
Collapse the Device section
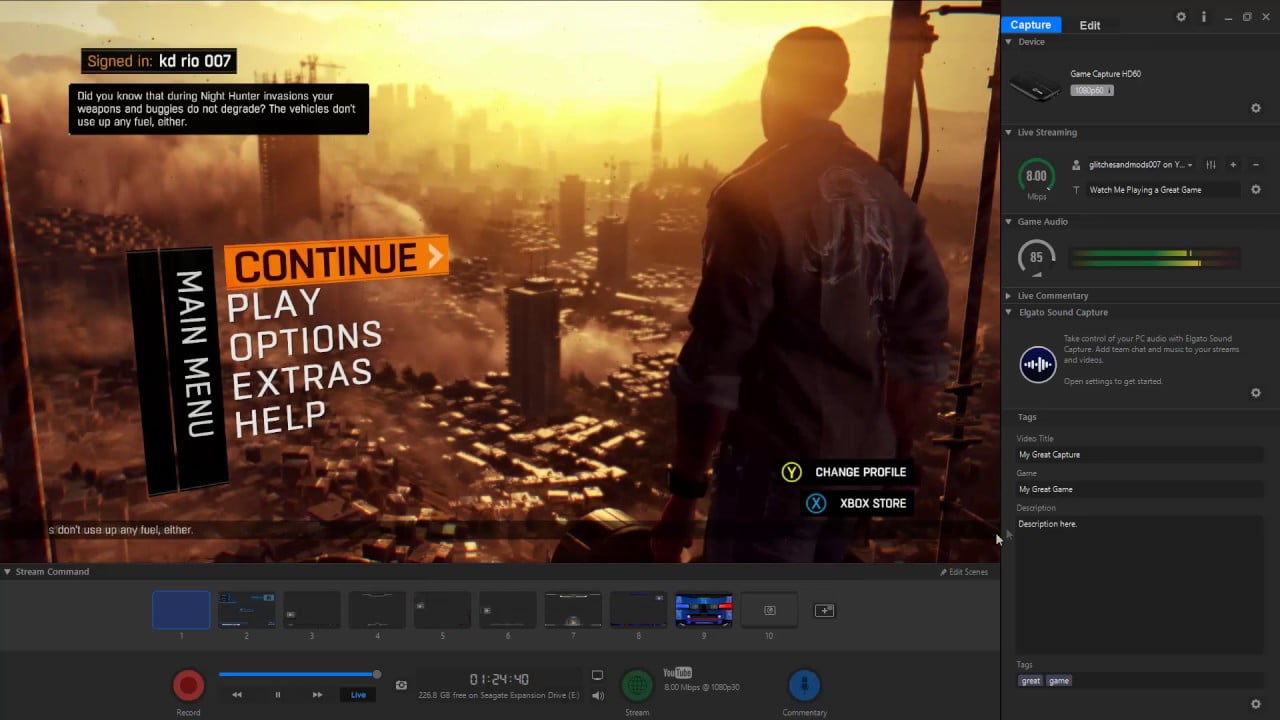tap(1009, 42)
